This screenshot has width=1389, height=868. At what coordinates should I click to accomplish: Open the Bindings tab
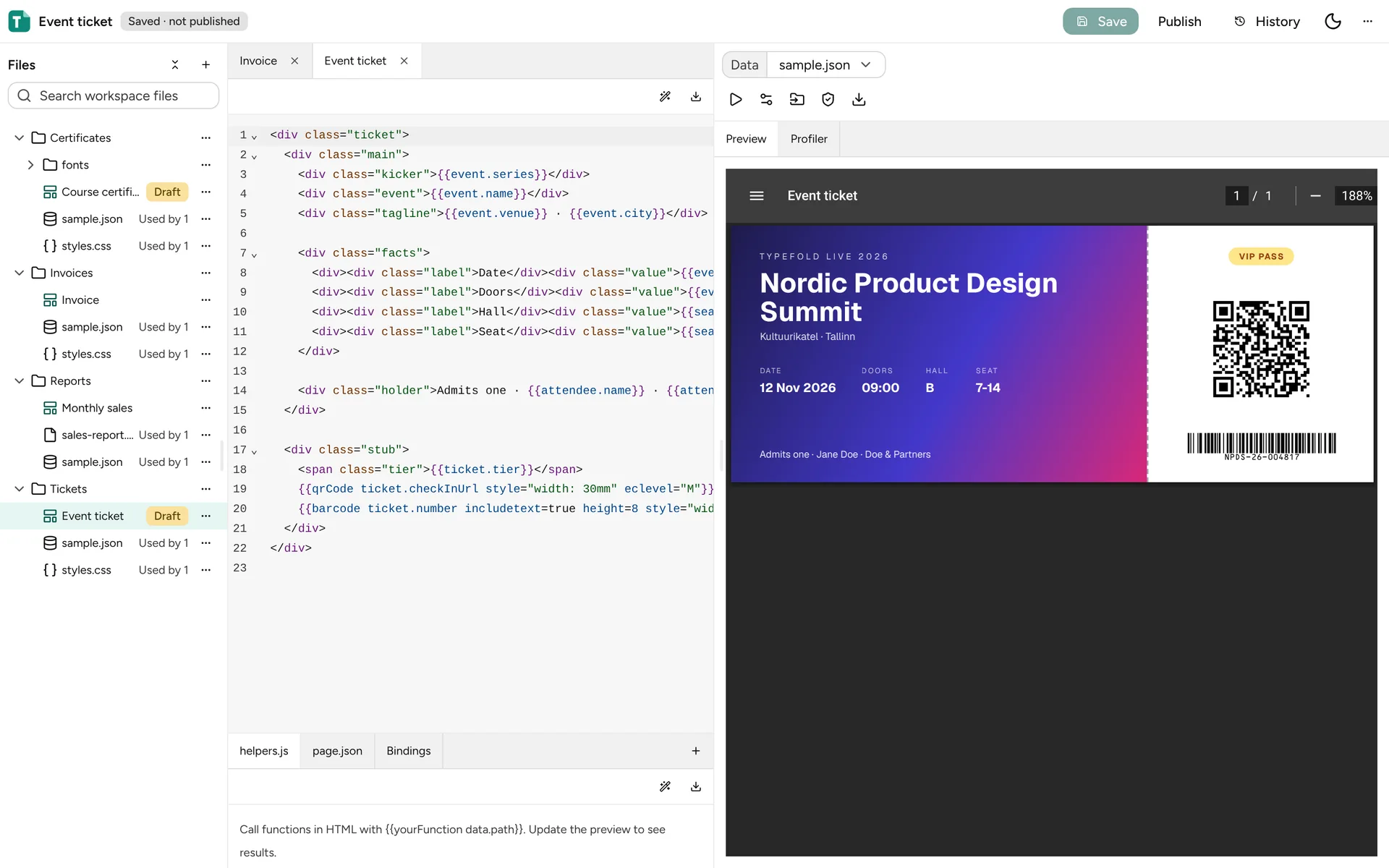click(408, 752)
